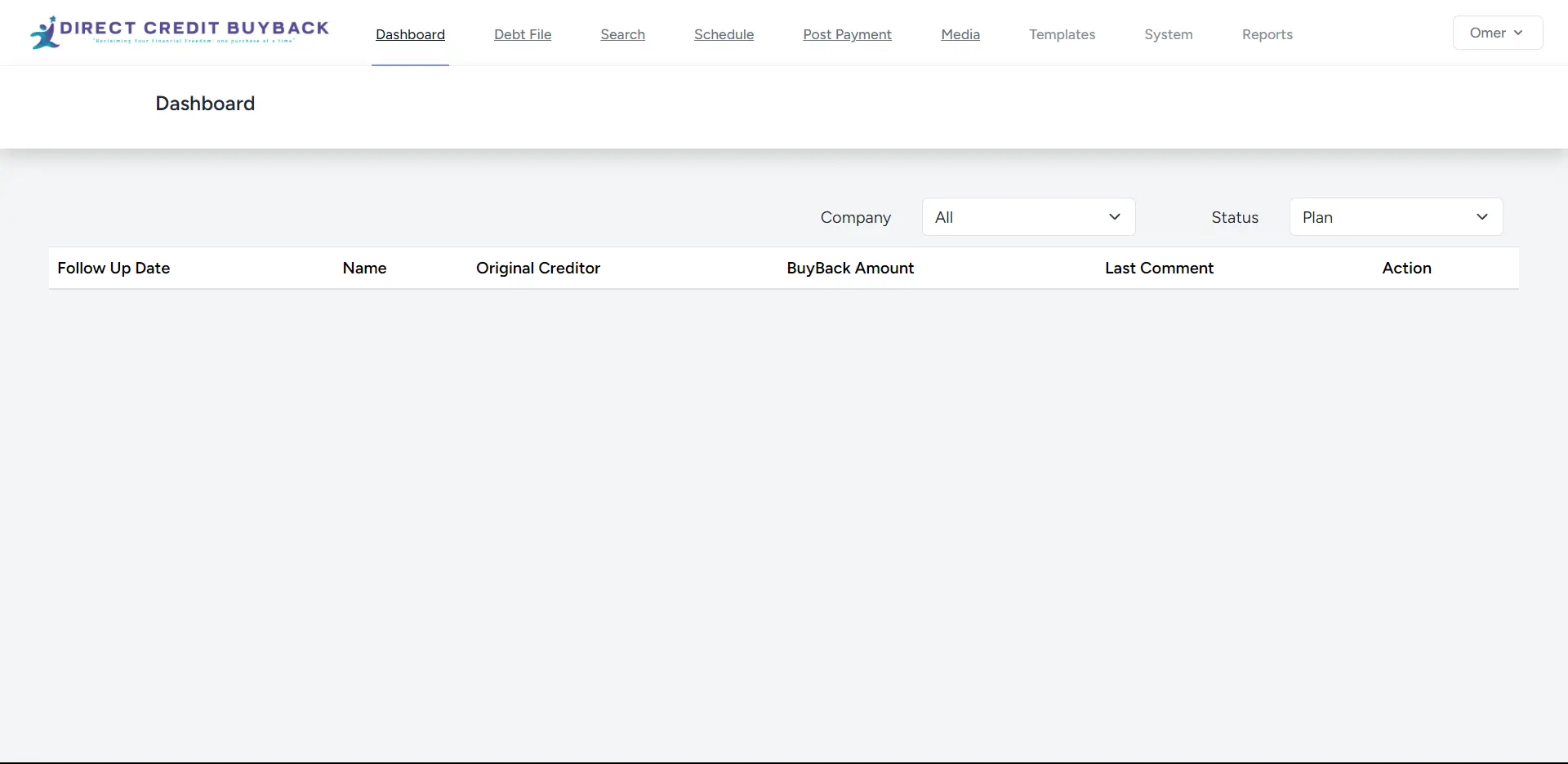Click the Company filter label
The height and width of the screenshot is (764, 1568).
(x=855, y=218)
